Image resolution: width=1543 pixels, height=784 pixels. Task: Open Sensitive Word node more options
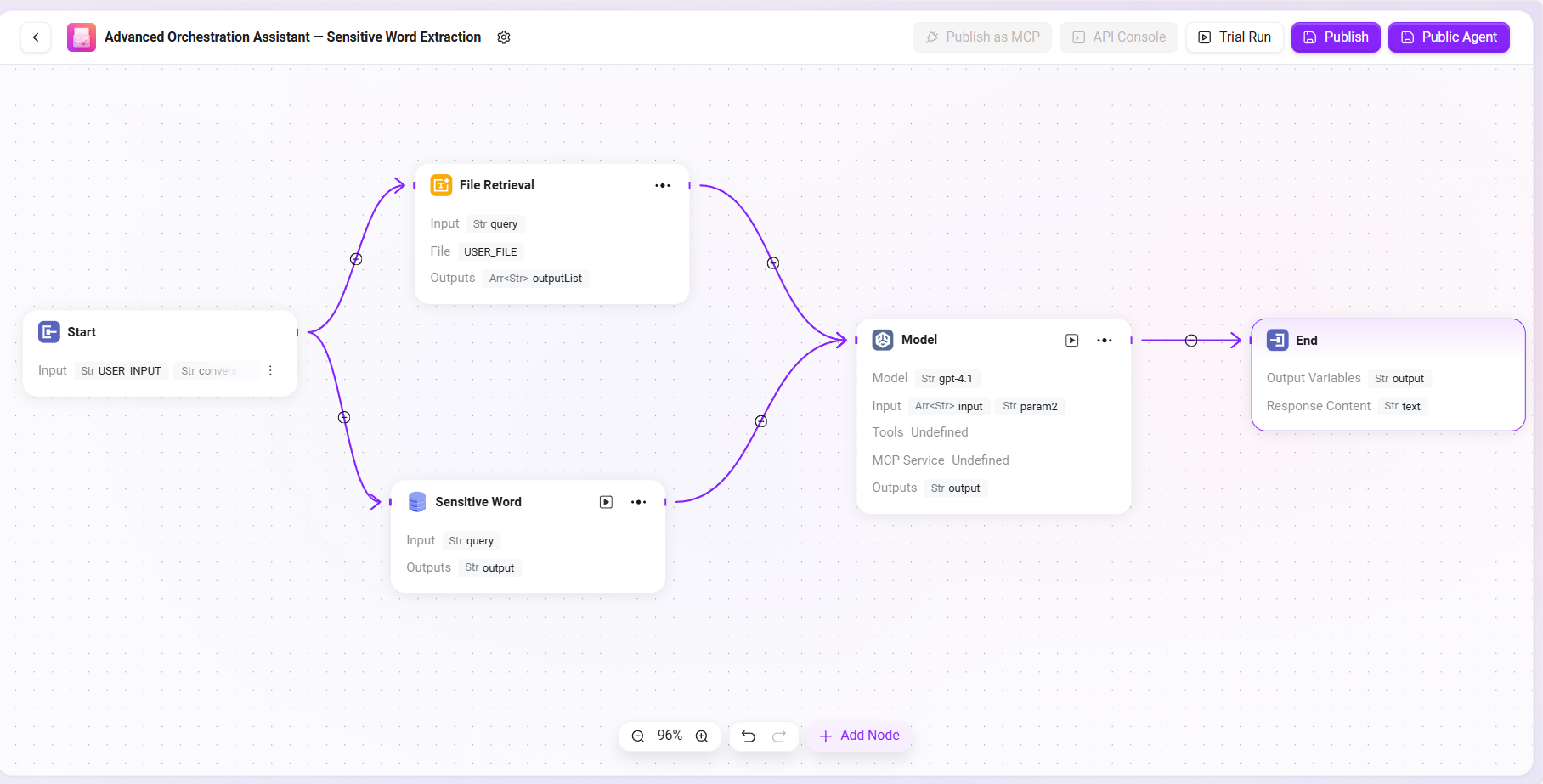coord(639,502)
